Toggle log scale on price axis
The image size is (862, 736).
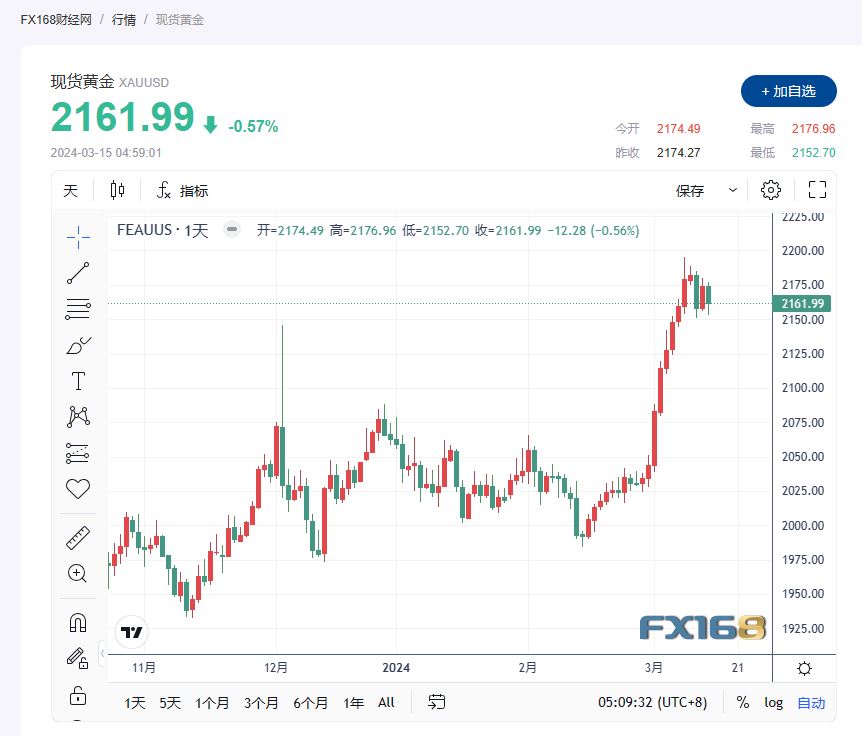pos(773,703)
